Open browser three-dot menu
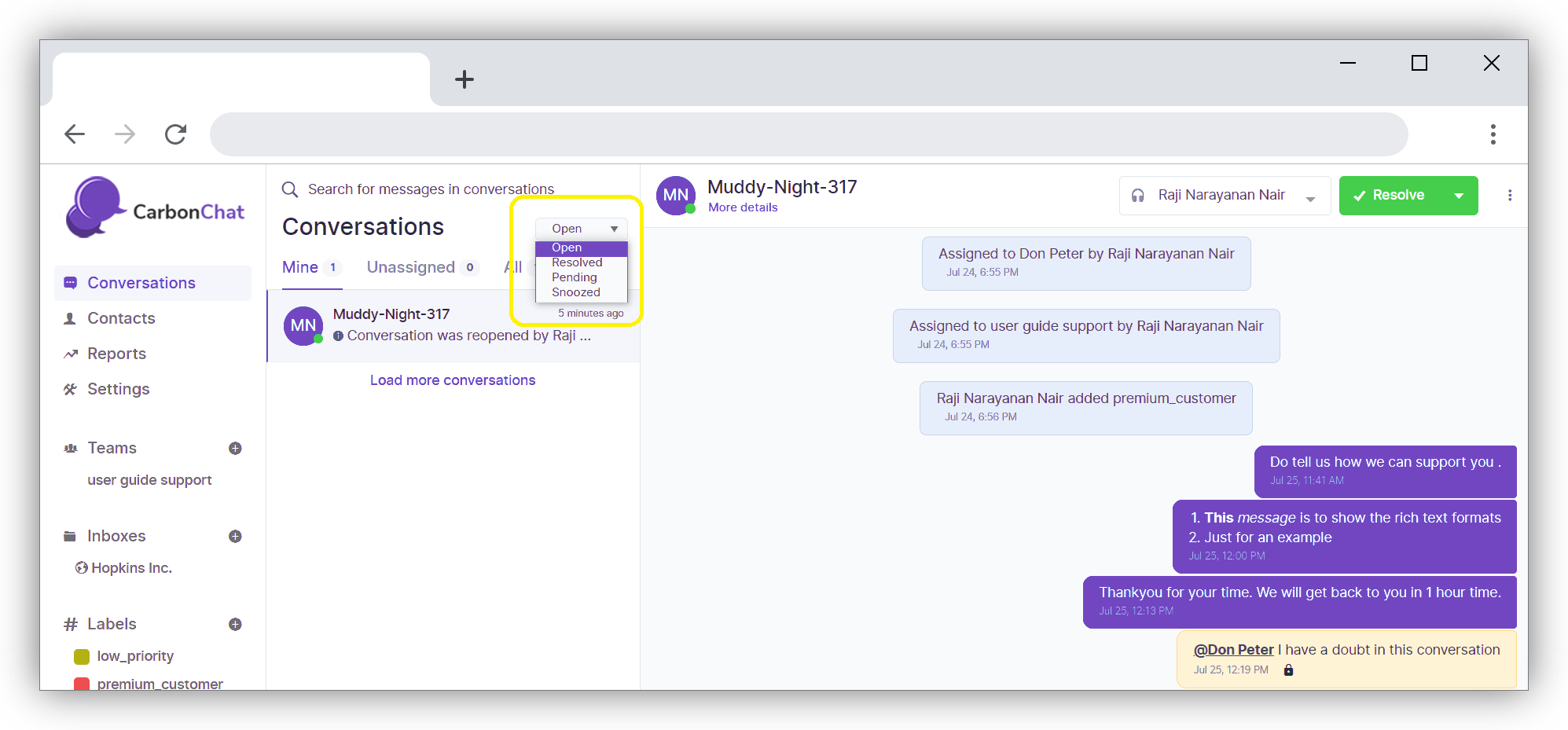This screenshot has width=1568, height=730. pyautogui.click(x=1493, y=134)
